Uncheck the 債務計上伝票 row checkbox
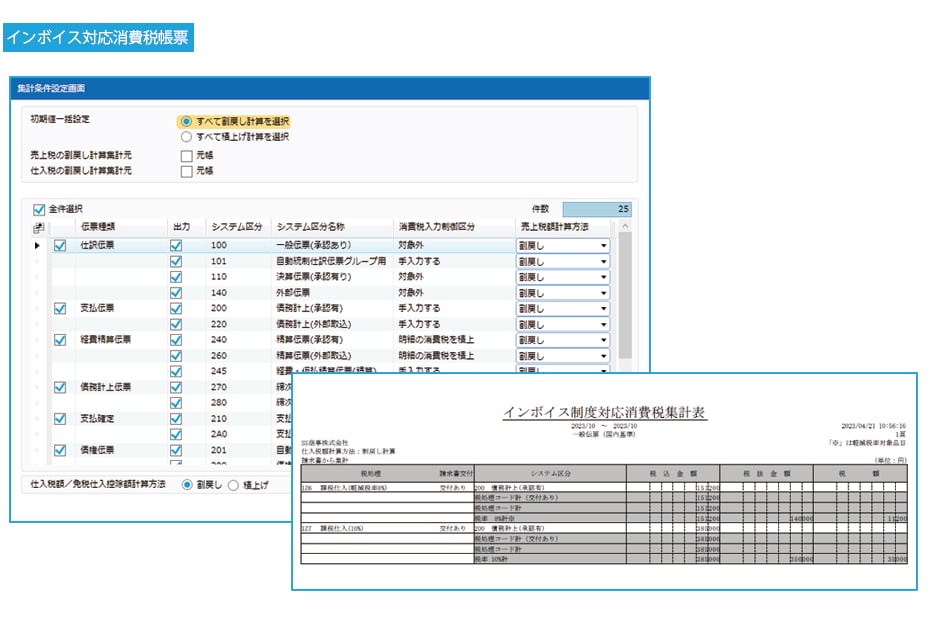The width and height of the screenshot is (930, 630). pos(60,387)
